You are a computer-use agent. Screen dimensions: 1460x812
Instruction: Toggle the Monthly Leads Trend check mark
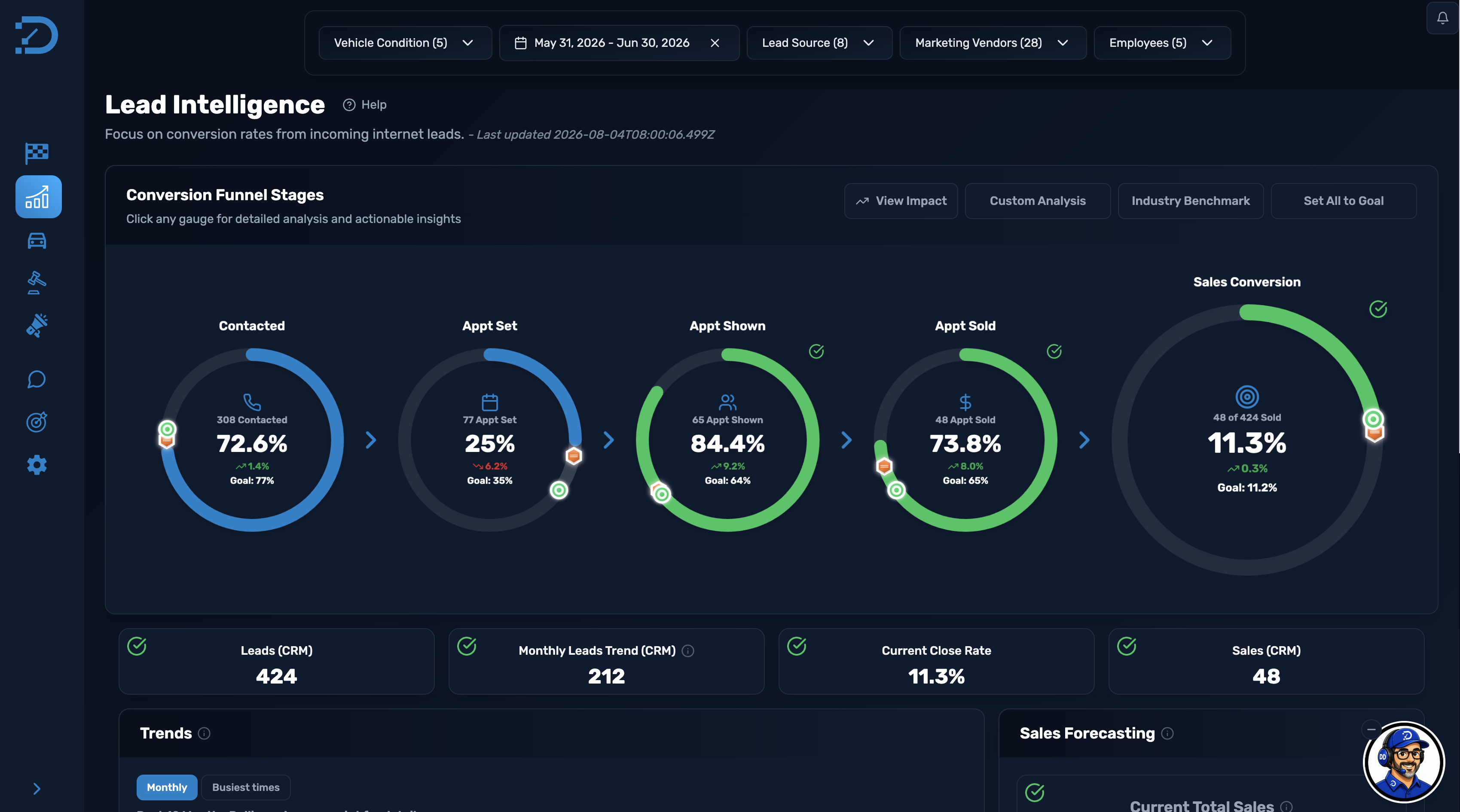point(467,646)
